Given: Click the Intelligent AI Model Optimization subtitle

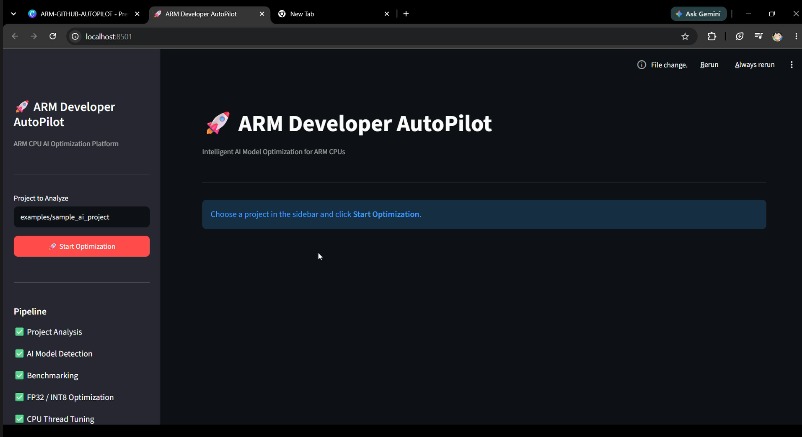Looking at the screenshot, I should click(274, 152).
